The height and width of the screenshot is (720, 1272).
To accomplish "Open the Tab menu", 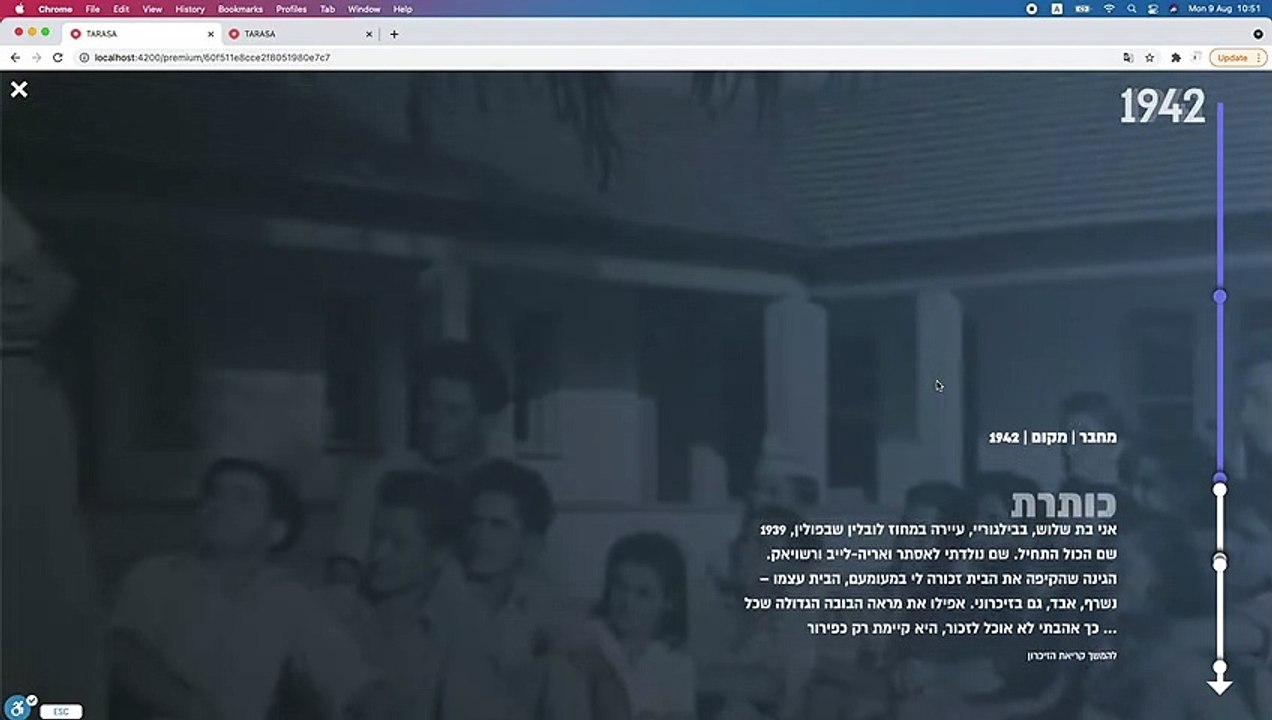I will [327, 9].
